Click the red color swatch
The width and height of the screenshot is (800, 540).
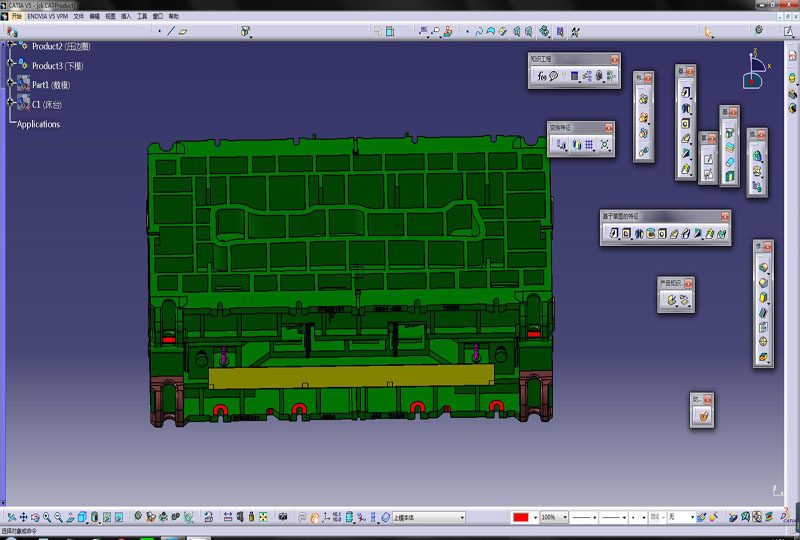521,517
